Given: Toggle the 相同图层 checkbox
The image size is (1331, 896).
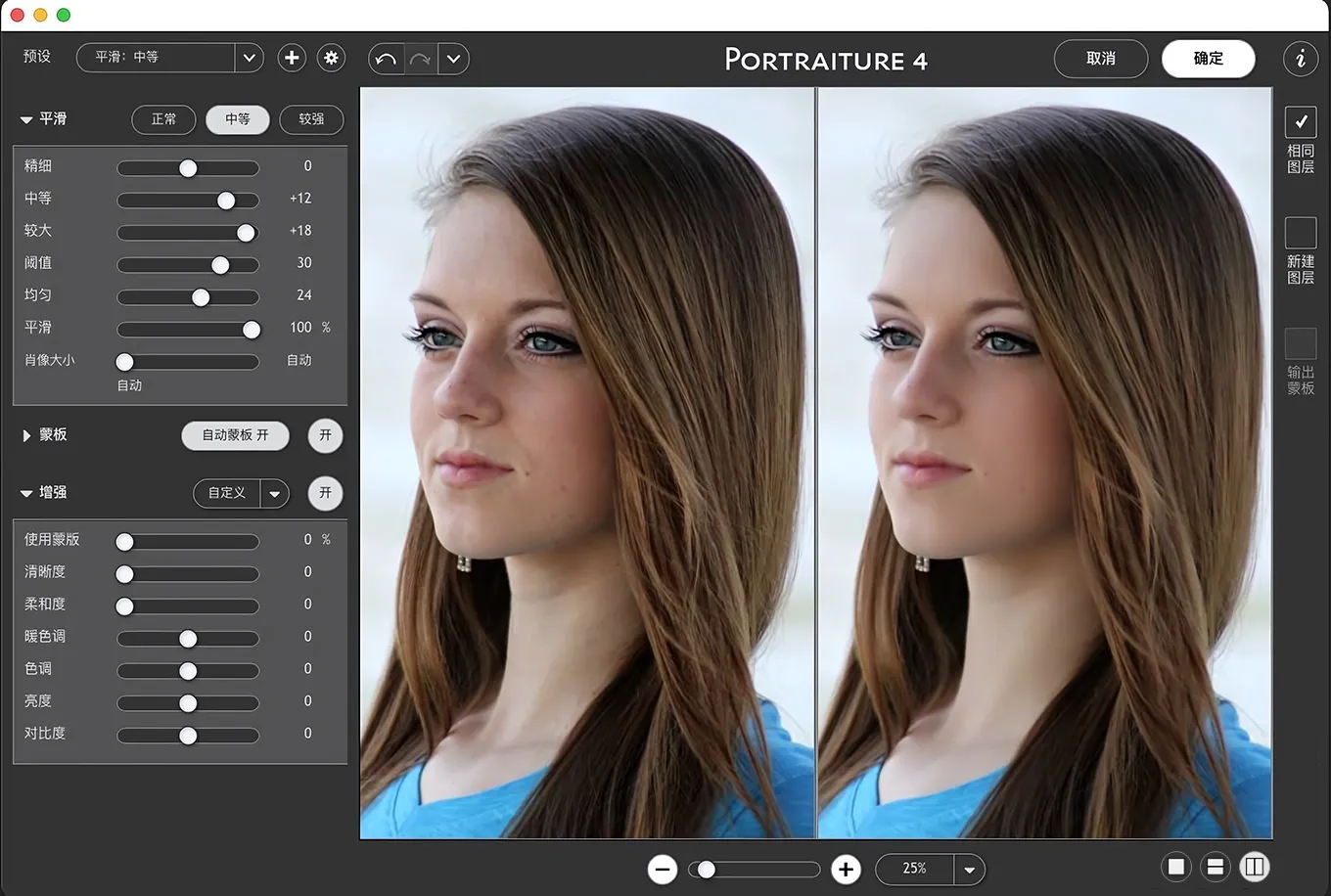Looking at the screenshot, I should coord(1301,121).
